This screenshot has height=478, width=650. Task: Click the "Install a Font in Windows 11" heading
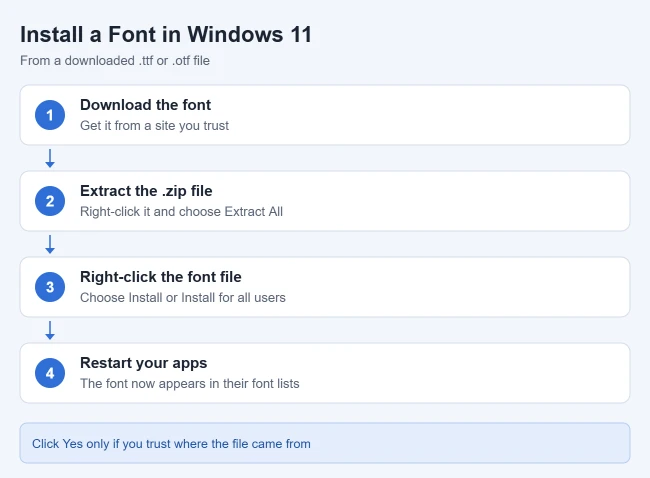(x=166, y=34)
